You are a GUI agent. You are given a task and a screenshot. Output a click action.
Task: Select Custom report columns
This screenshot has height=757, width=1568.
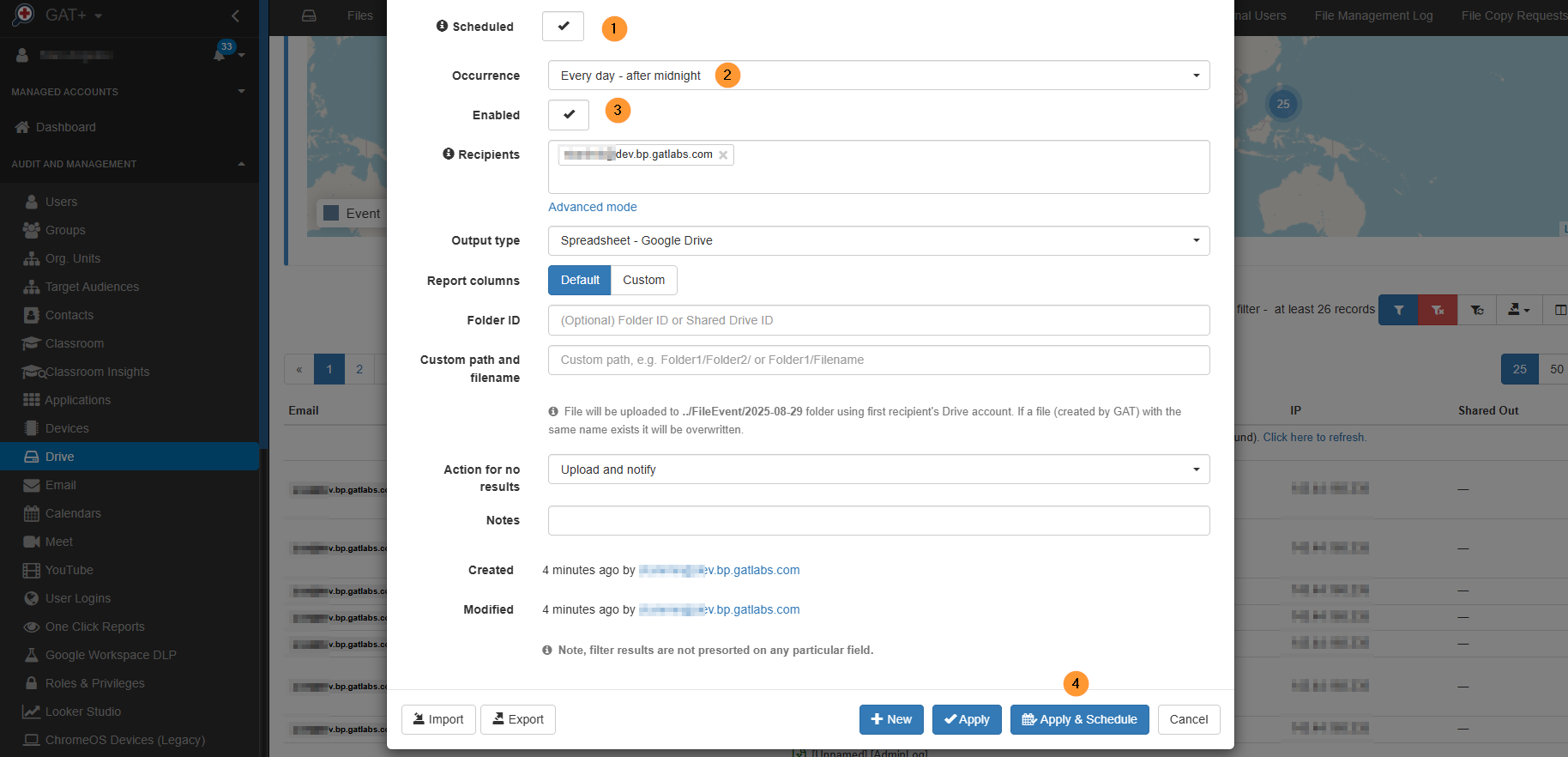coord(644,280)
